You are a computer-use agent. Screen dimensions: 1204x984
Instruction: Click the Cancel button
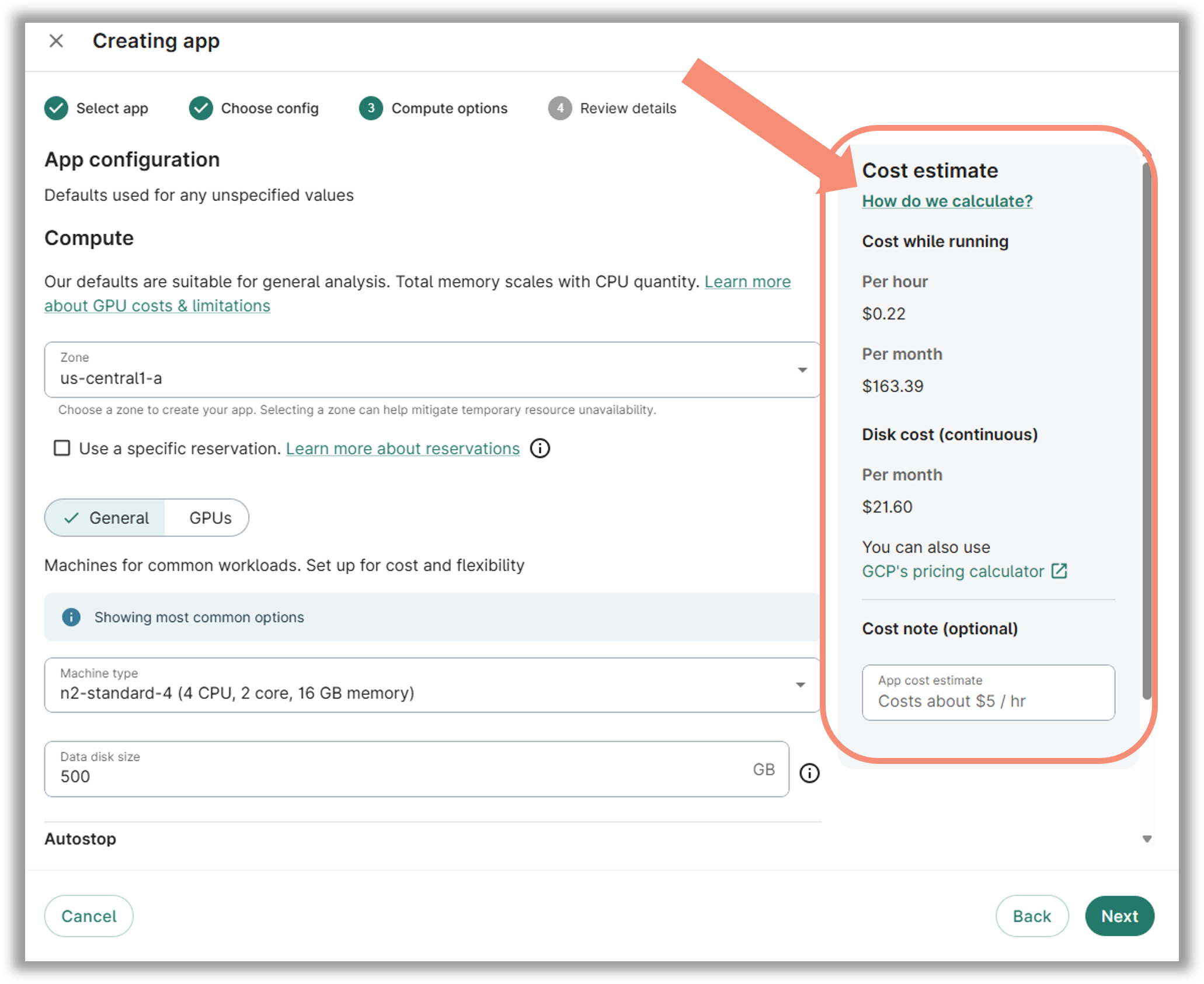tap(89, 916)
